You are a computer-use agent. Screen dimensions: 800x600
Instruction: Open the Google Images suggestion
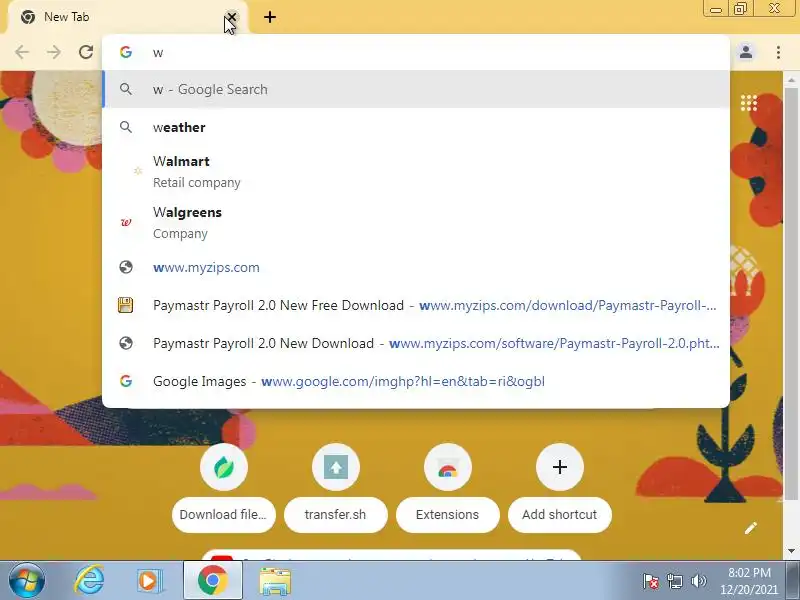416,381
